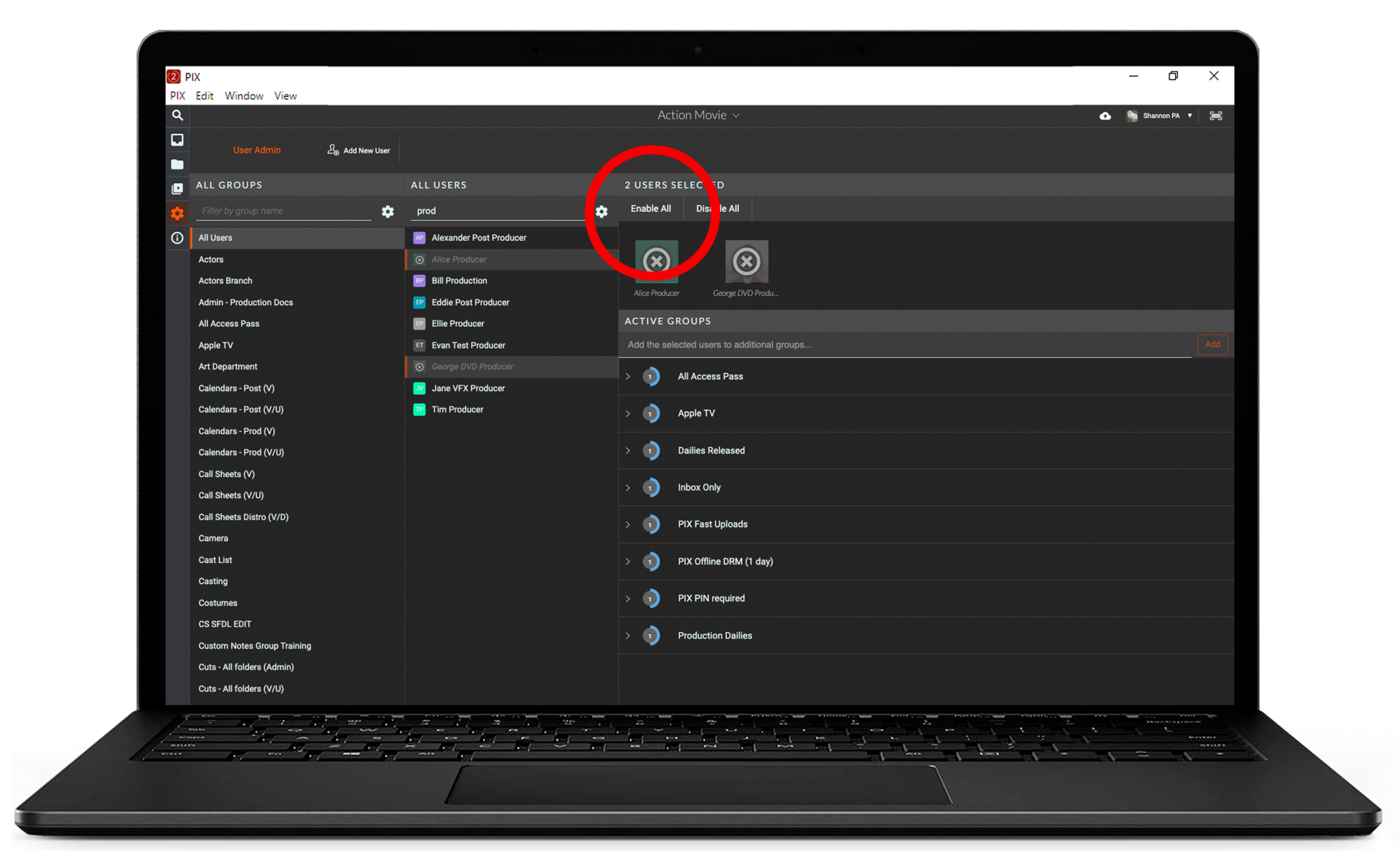Remove George DVD Producer from selection
Image resolution: width=1400 pixels, height=851 pixels.
pos(747,261)
